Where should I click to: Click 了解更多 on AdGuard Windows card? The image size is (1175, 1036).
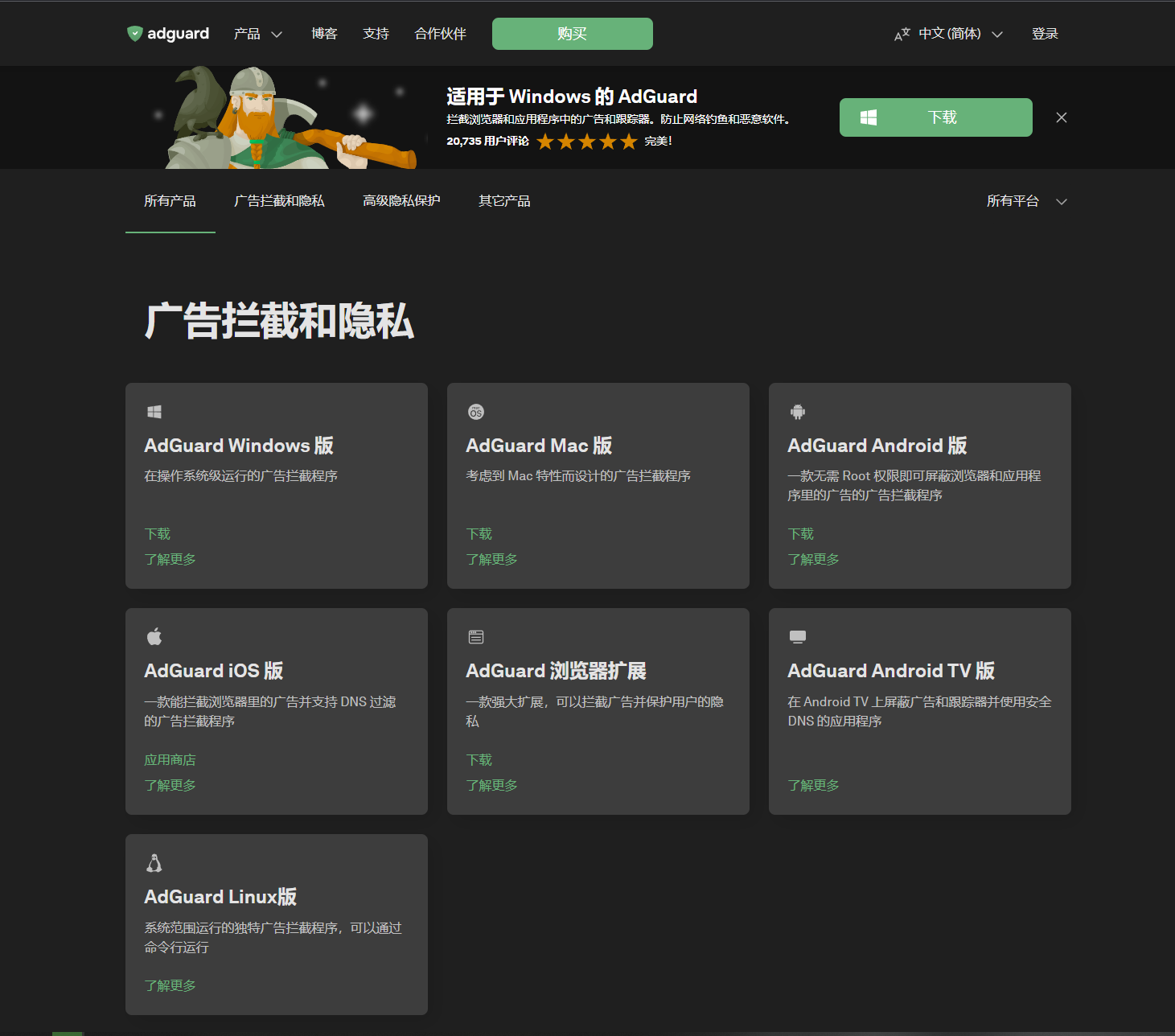[170, 559]
